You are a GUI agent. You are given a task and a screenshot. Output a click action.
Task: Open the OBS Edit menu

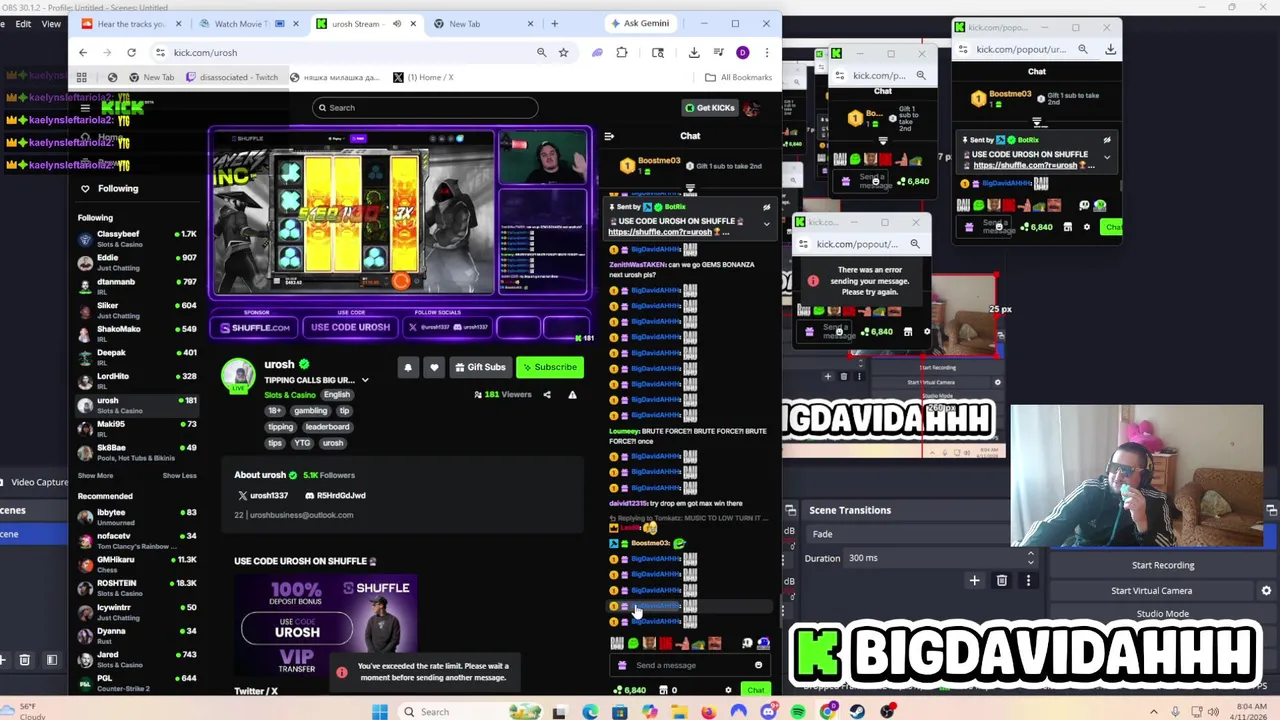[22, 23]
